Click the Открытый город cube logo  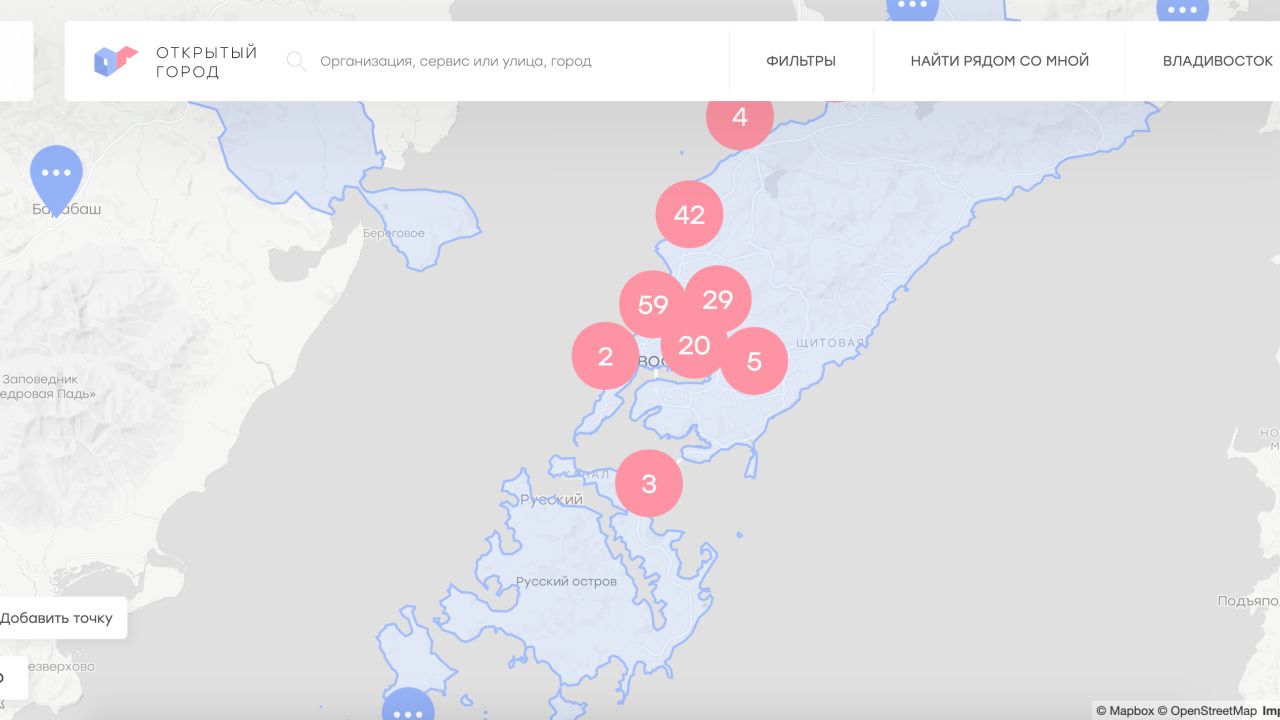point(115,61)
